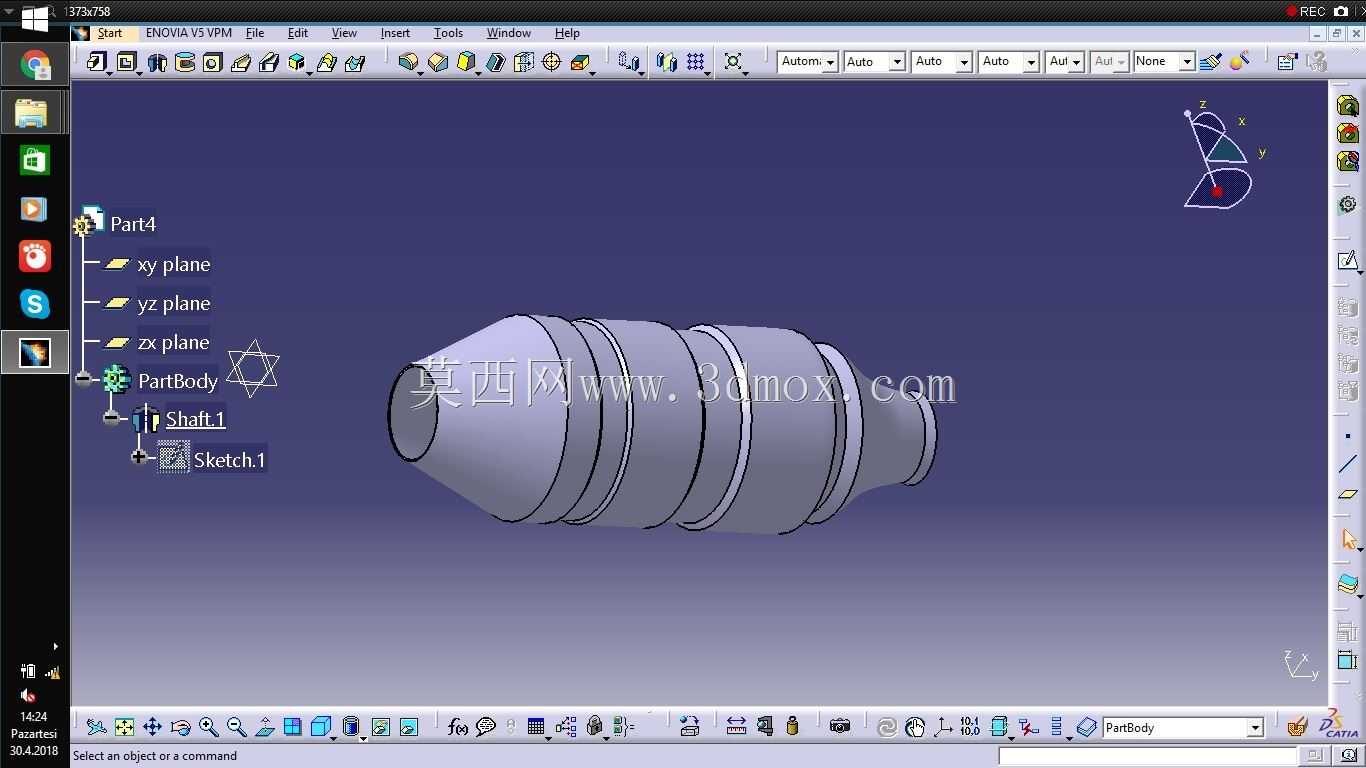Start the Rectangular Pattern tool

pos(696,62)
